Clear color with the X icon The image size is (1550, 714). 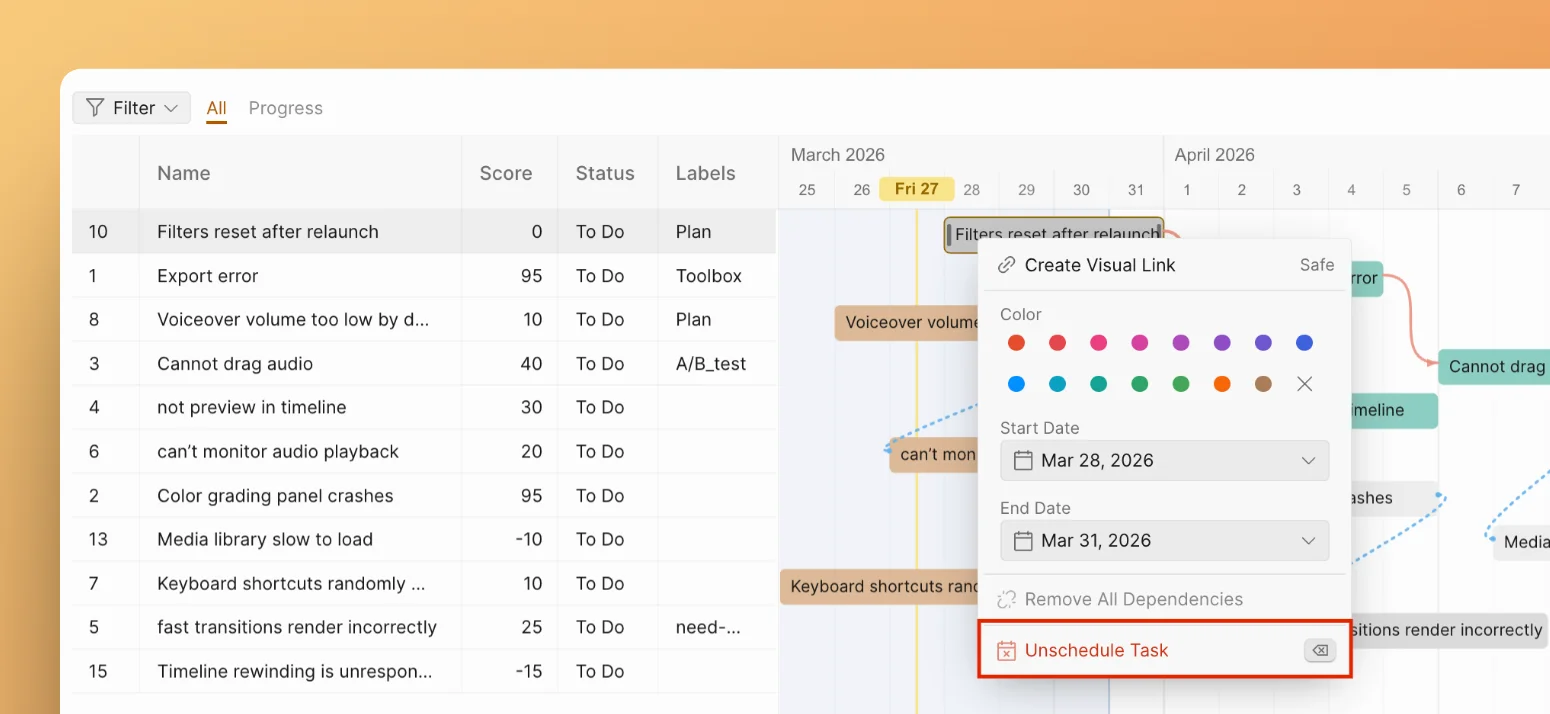pos(1304,384)
